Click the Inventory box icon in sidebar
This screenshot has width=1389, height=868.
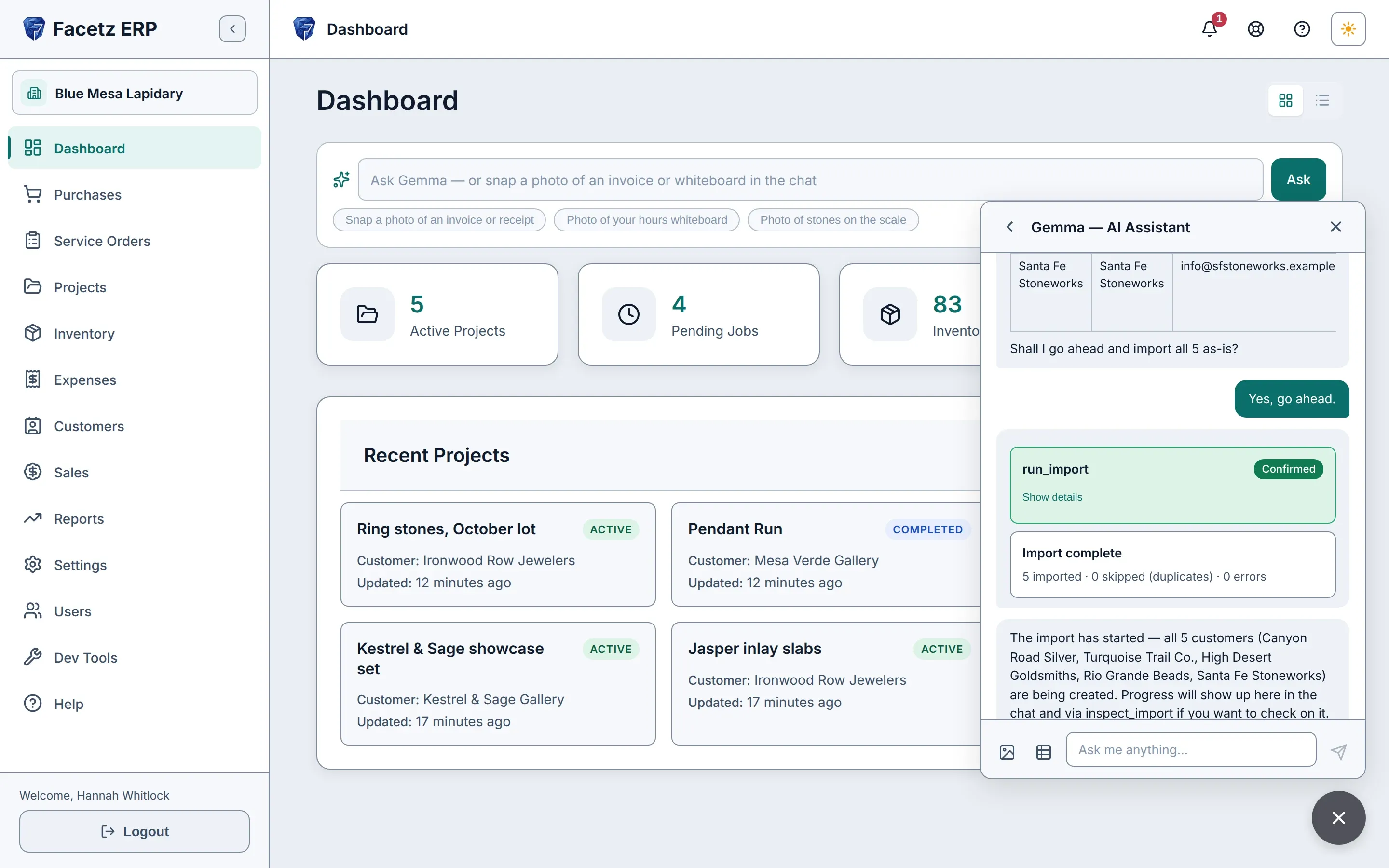tap(33, 333)
